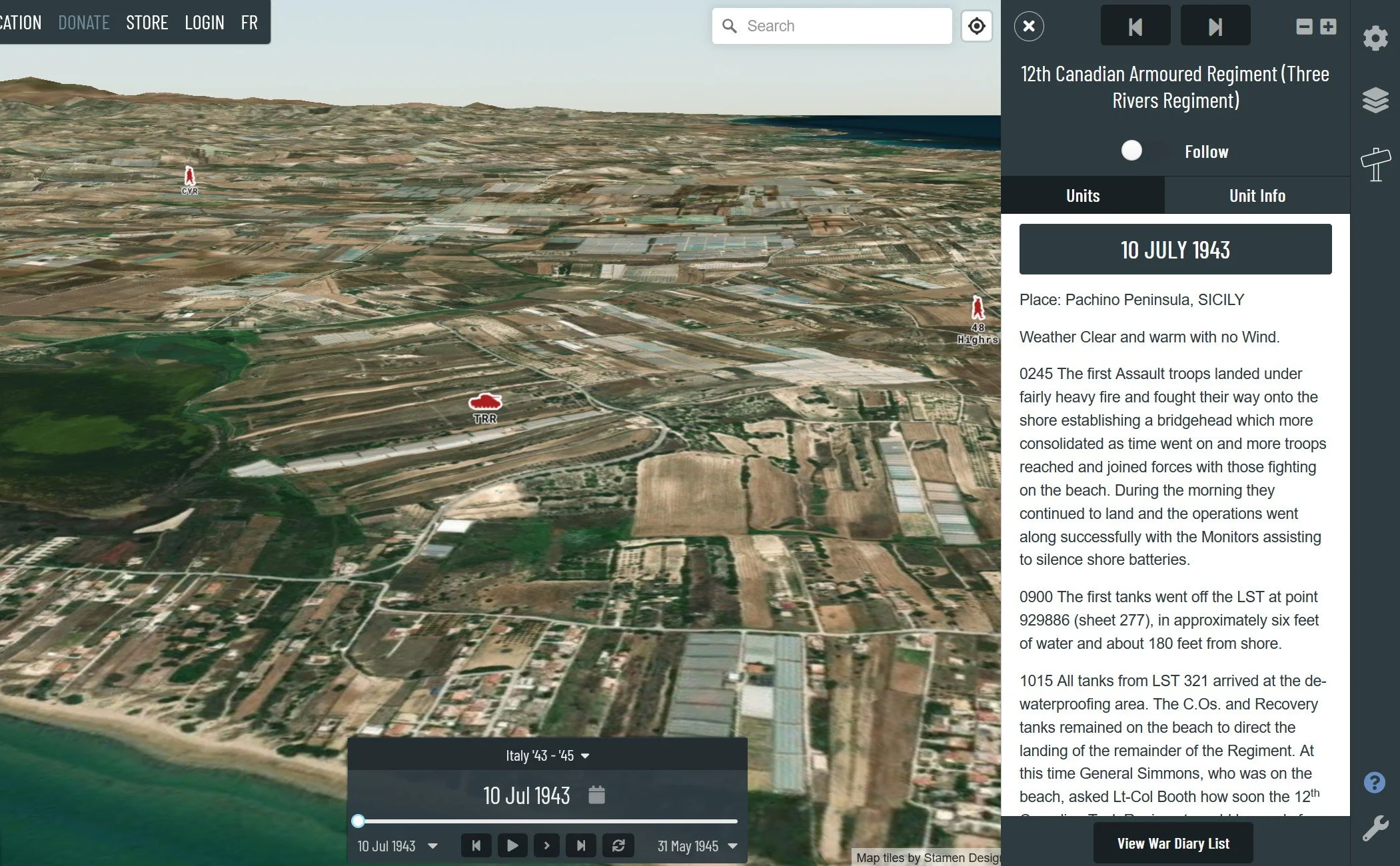
Task: Click the locate target icon near search
Action: pos(976,26)
